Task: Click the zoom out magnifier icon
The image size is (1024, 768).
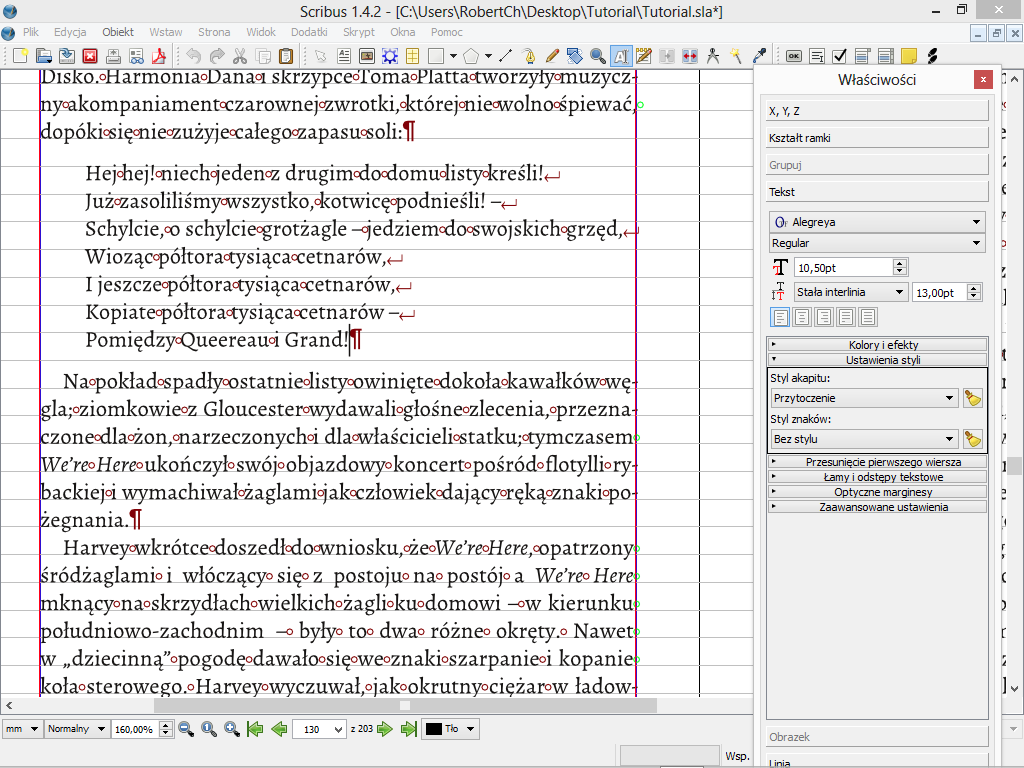Action: coord(186,729)
